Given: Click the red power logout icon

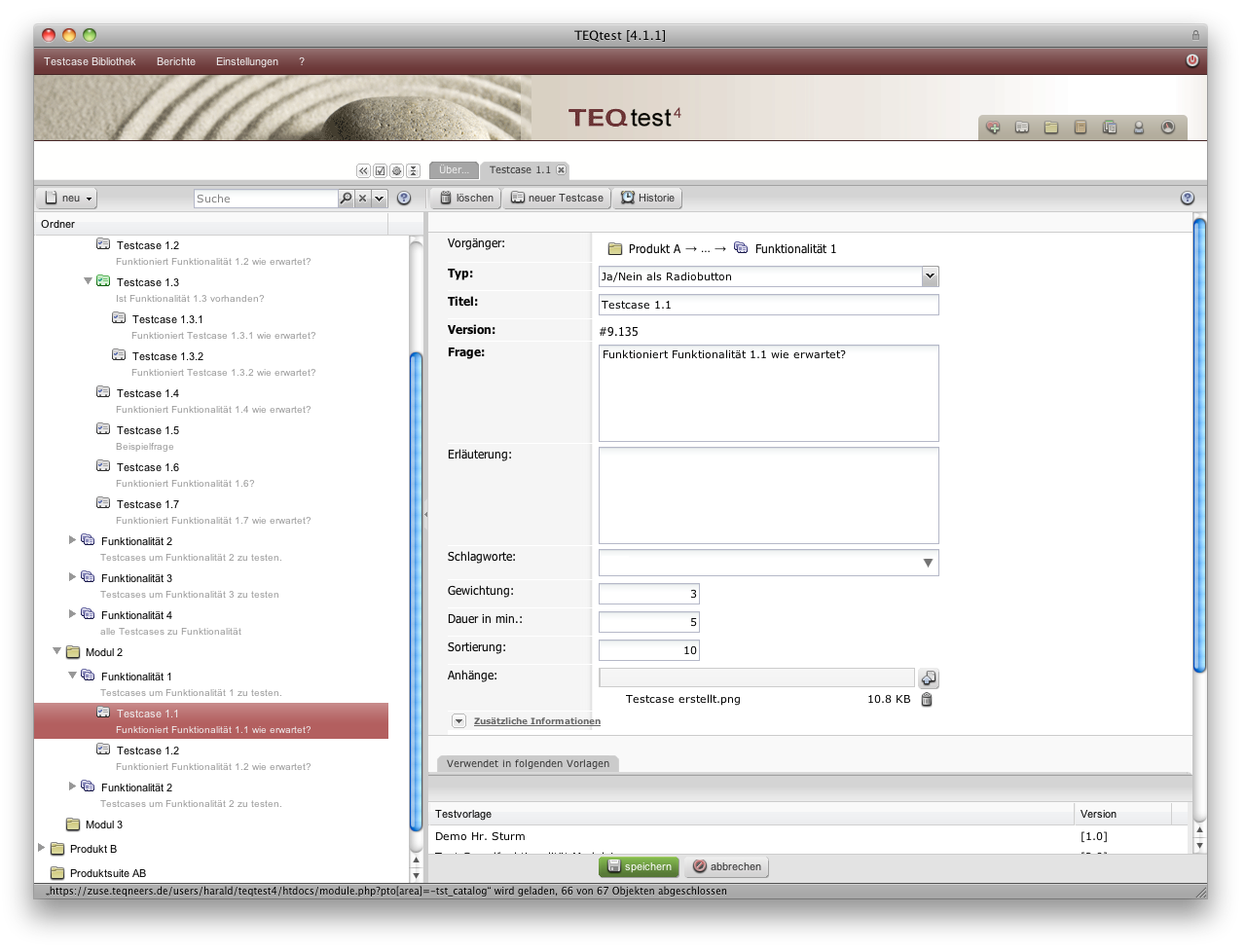Looking at the screenshot, I should click(x=1191, y=60).
